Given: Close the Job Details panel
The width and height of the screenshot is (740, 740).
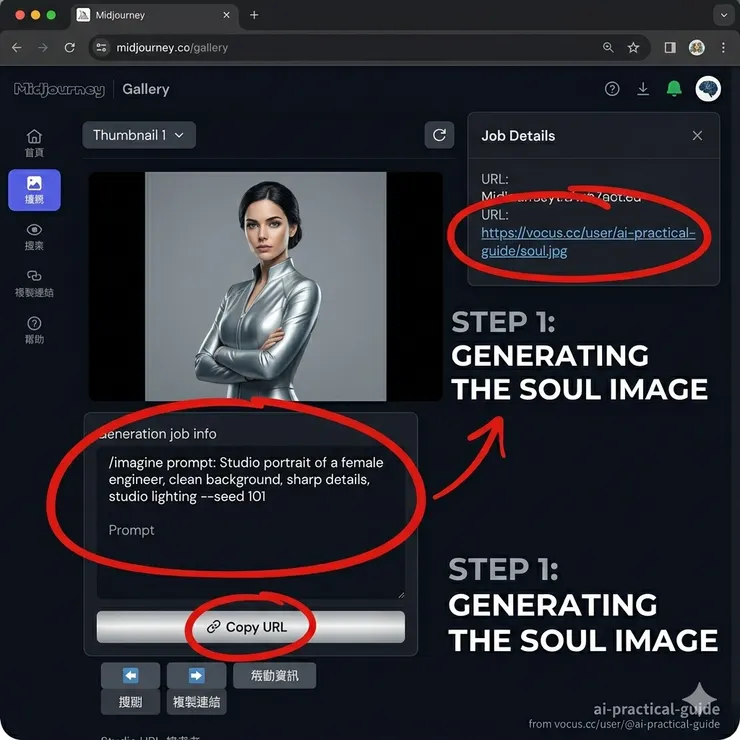Looking at the screenshot, I should click(x=697, y=136).
